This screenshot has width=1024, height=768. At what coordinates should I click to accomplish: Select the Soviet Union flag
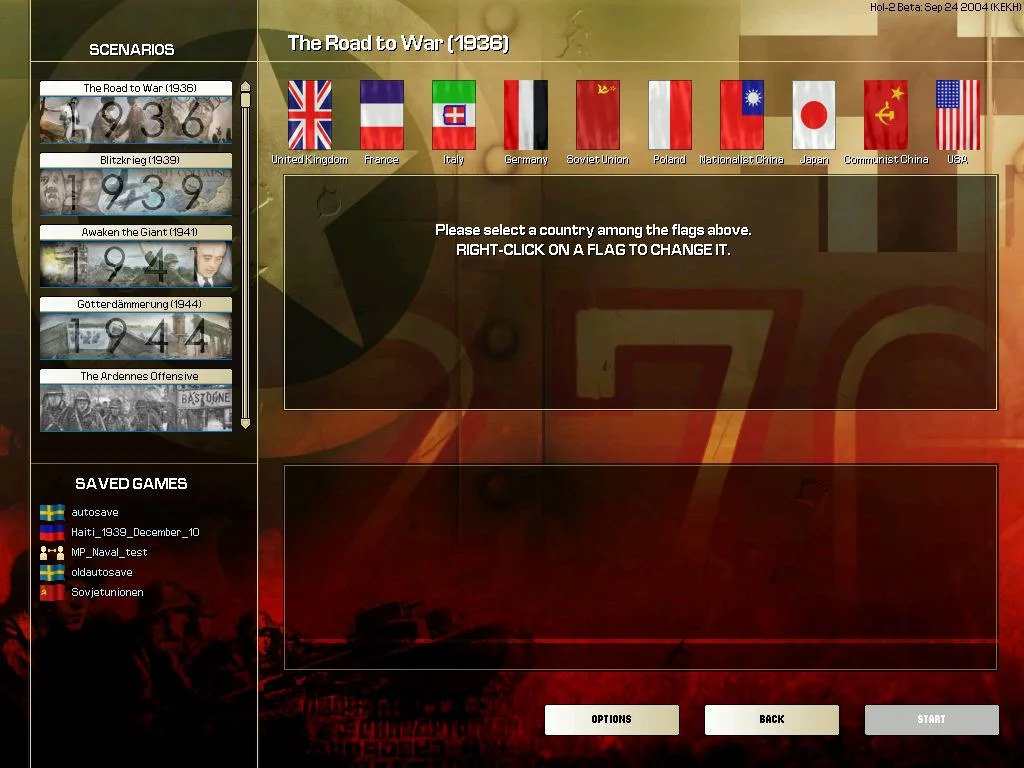pyautogui.click(x=597, y=115)
